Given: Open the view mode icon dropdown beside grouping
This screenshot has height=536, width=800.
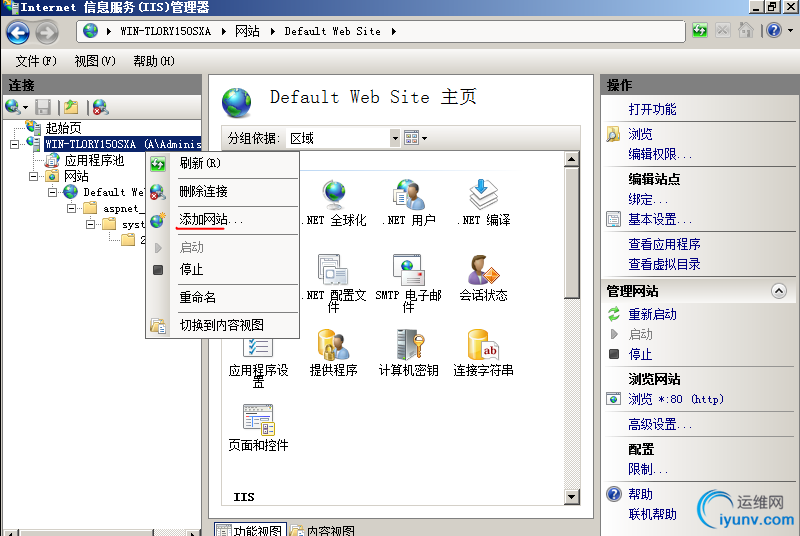Looking at the screenshot, I should point(415,138).
